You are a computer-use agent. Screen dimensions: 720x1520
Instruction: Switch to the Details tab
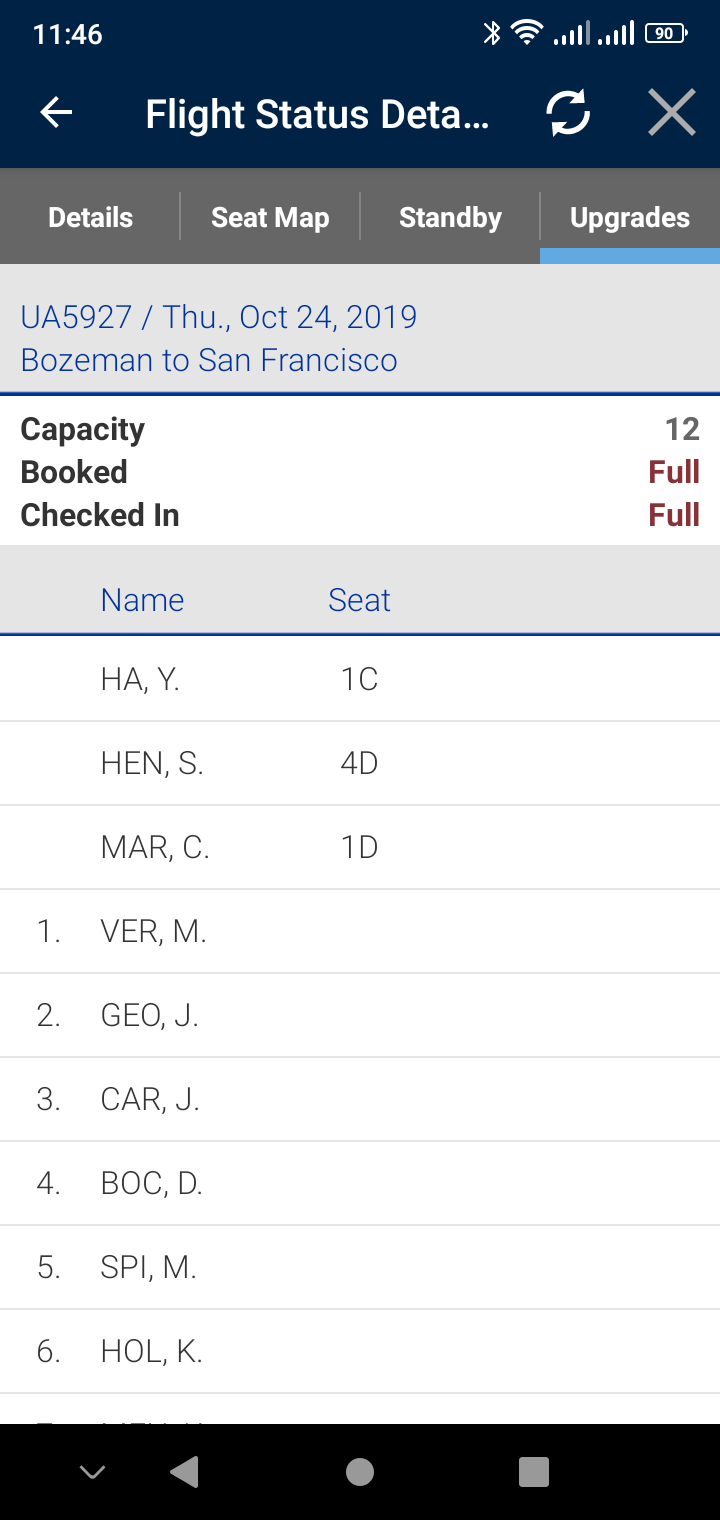(90, 217)
